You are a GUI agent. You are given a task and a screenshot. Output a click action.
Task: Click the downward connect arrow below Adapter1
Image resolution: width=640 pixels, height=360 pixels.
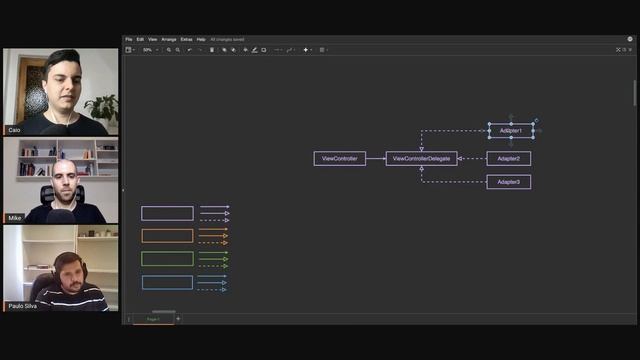[511, 144]
